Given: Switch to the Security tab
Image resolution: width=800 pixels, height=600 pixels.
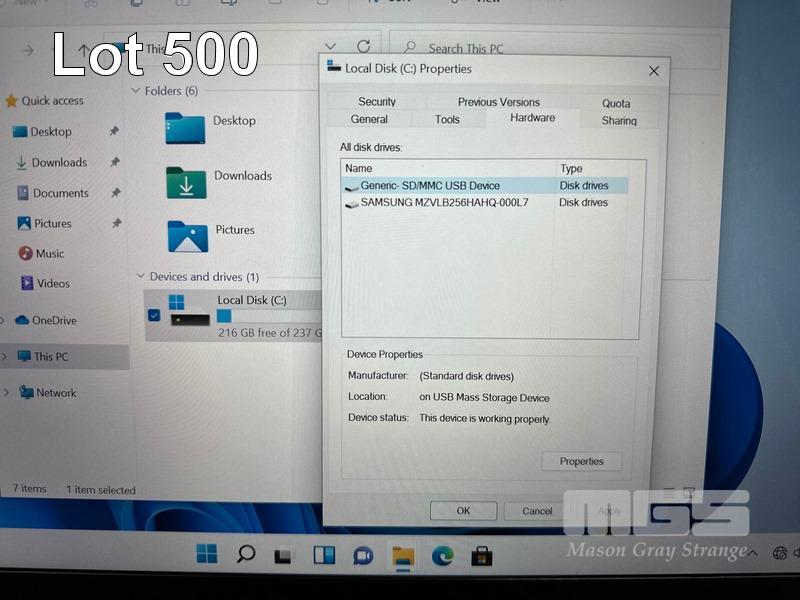Looking at the screenshot, I should pos(377,102).
